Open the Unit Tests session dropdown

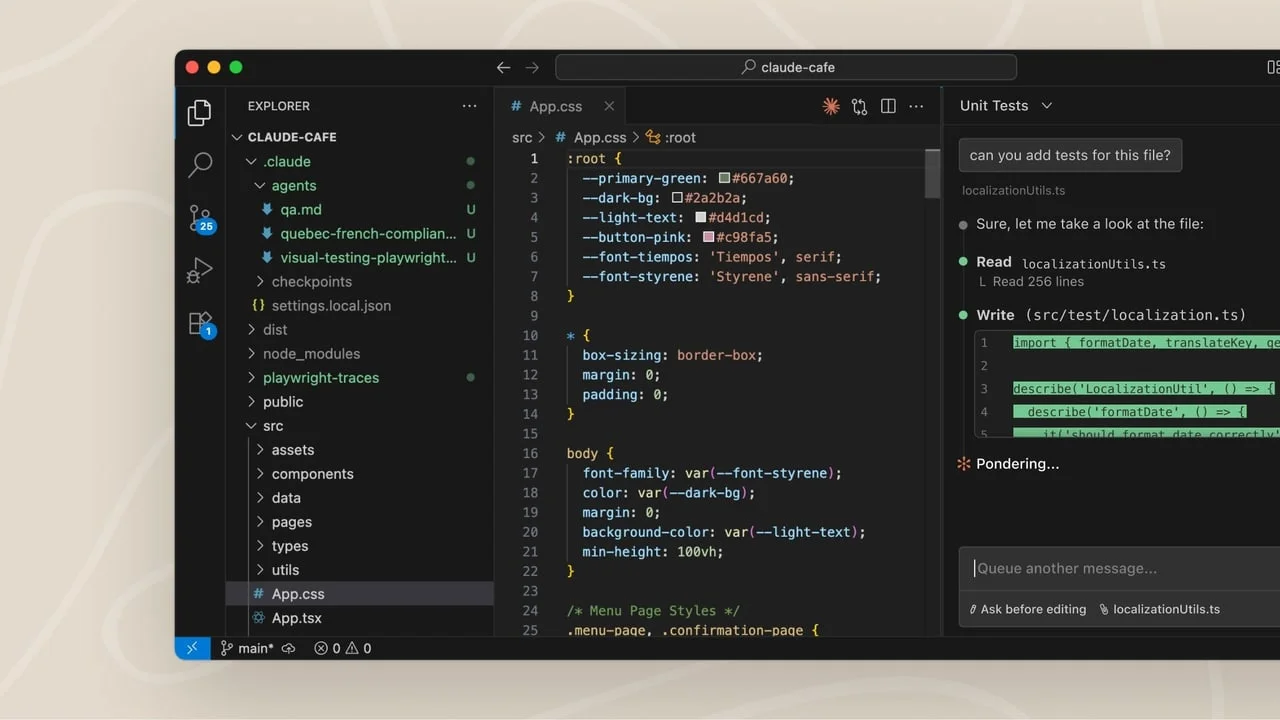pyautogui.click(x=1006, y=106)
